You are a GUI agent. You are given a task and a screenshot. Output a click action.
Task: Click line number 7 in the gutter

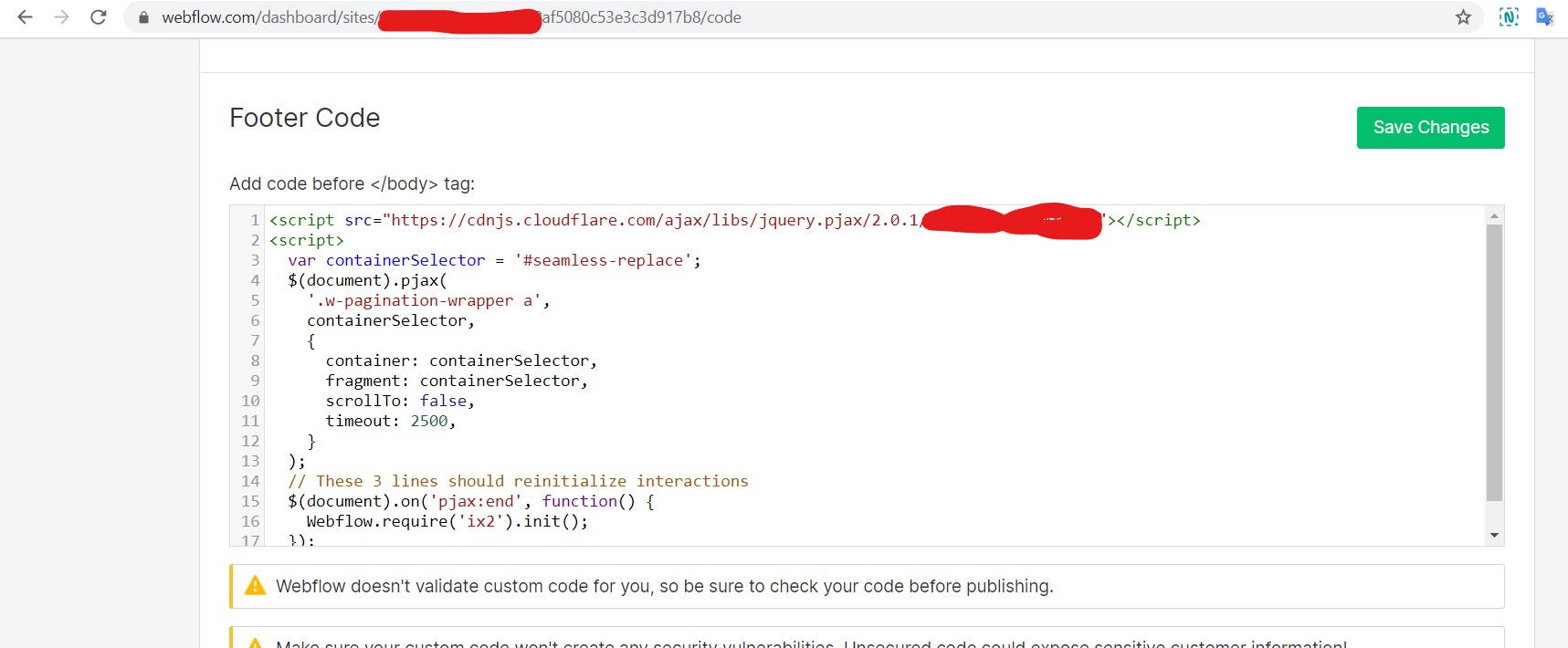(x=255, y=340)
